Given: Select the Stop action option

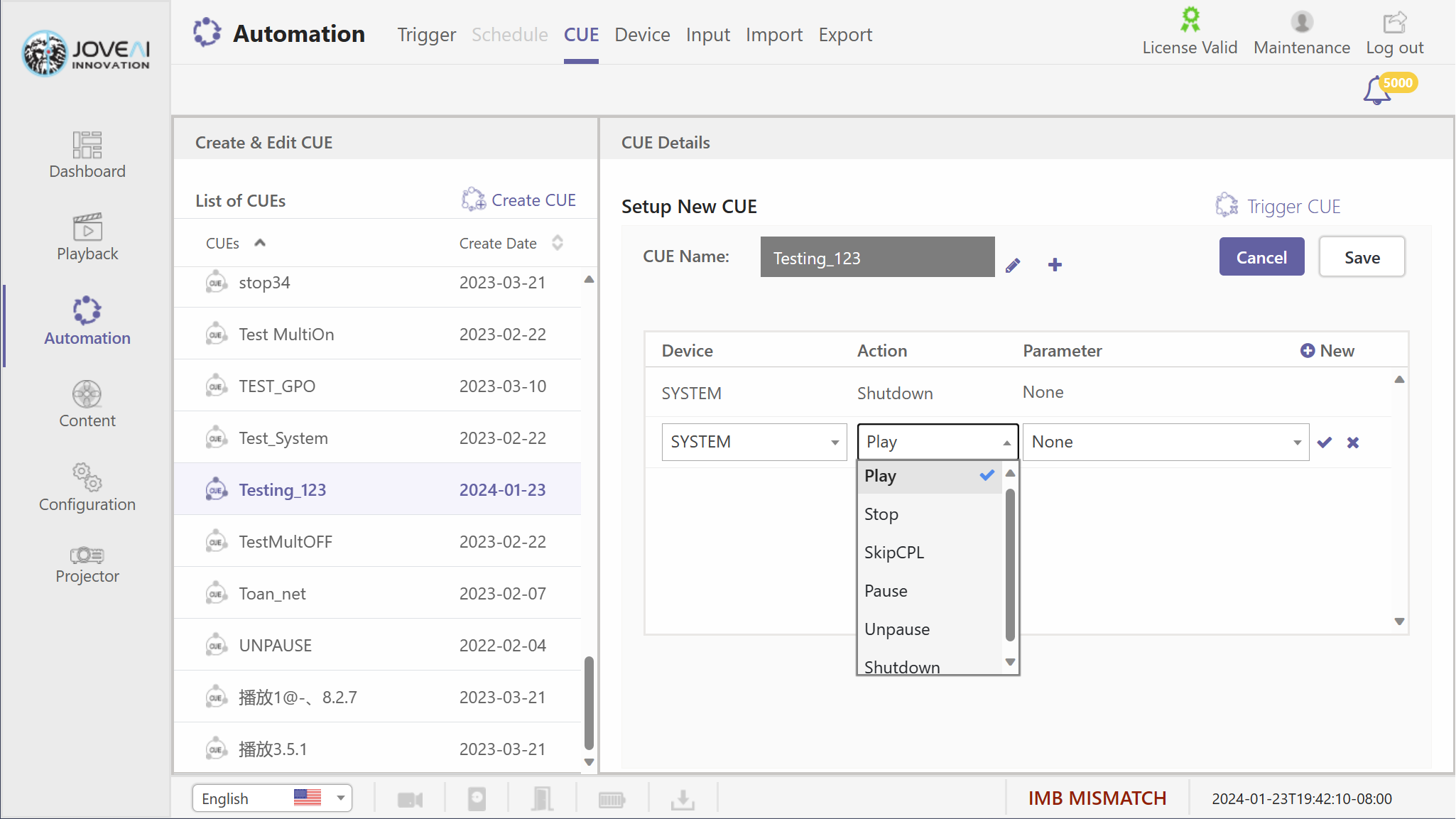Looking at the screenshot, I should [x=881, y=514].
